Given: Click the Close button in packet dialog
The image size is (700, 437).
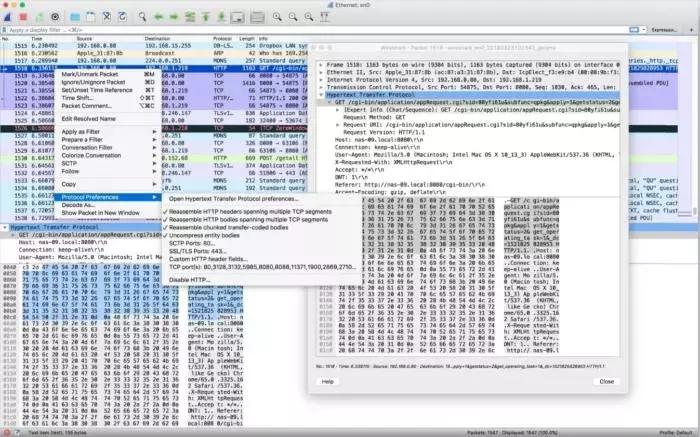Looking at the screenshot, I should (606, 381).
